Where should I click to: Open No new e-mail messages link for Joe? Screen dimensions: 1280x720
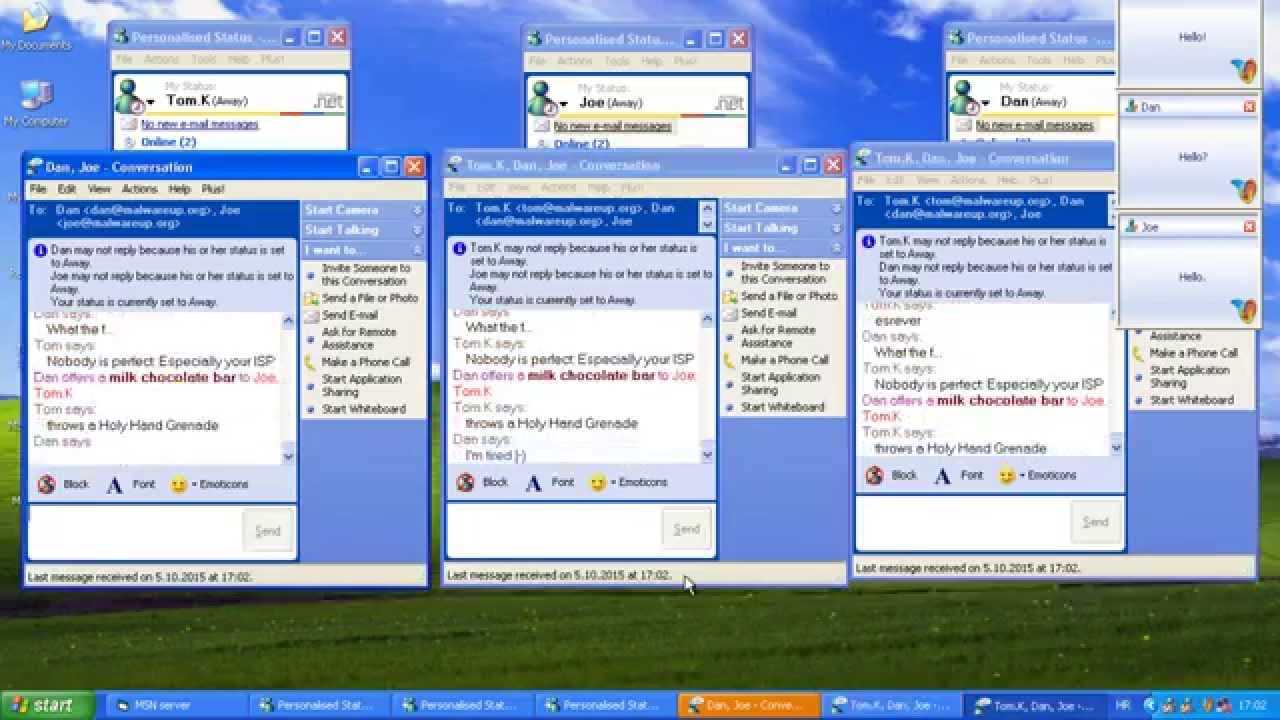613,126
